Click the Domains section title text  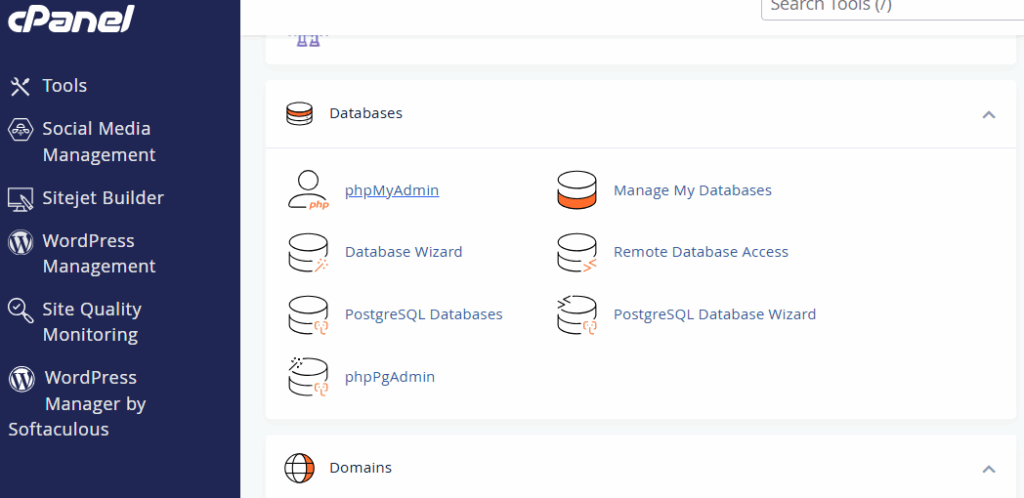[x=360, y=468]
